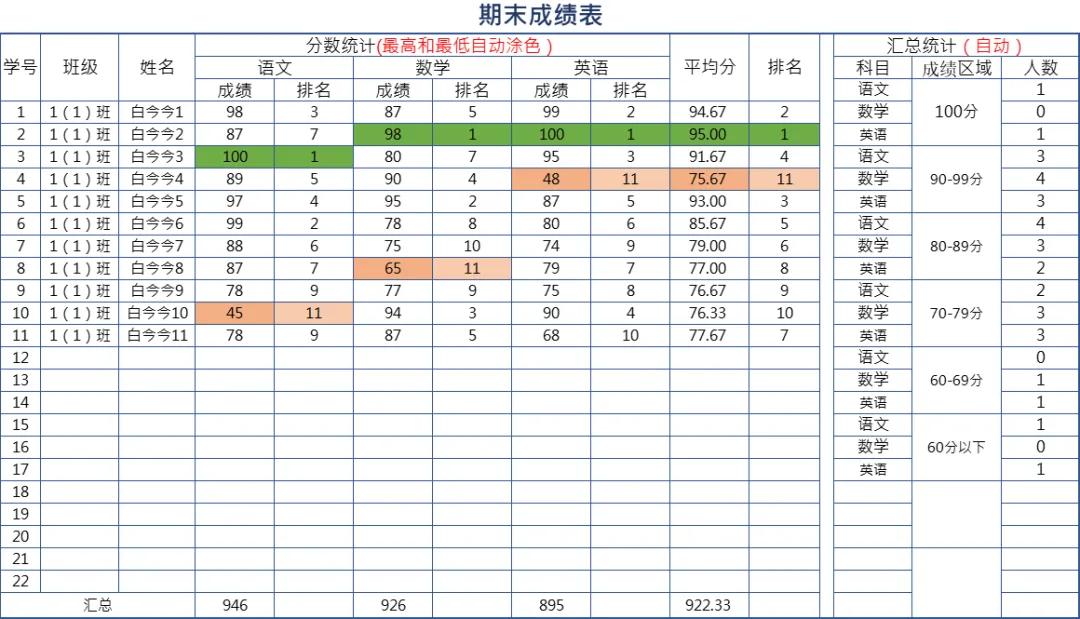
Task: Click the name cell 白今今11
Action: (x=157, y=335)
